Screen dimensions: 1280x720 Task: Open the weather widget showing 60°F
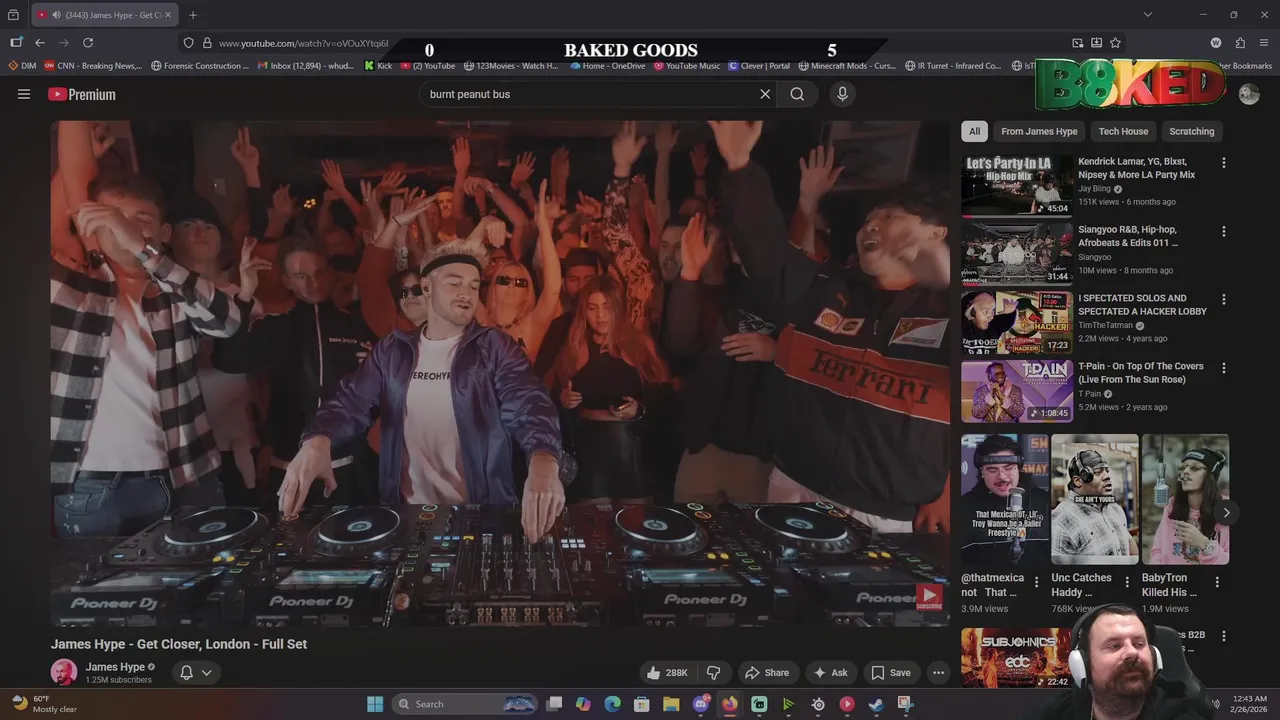(44, 704)
